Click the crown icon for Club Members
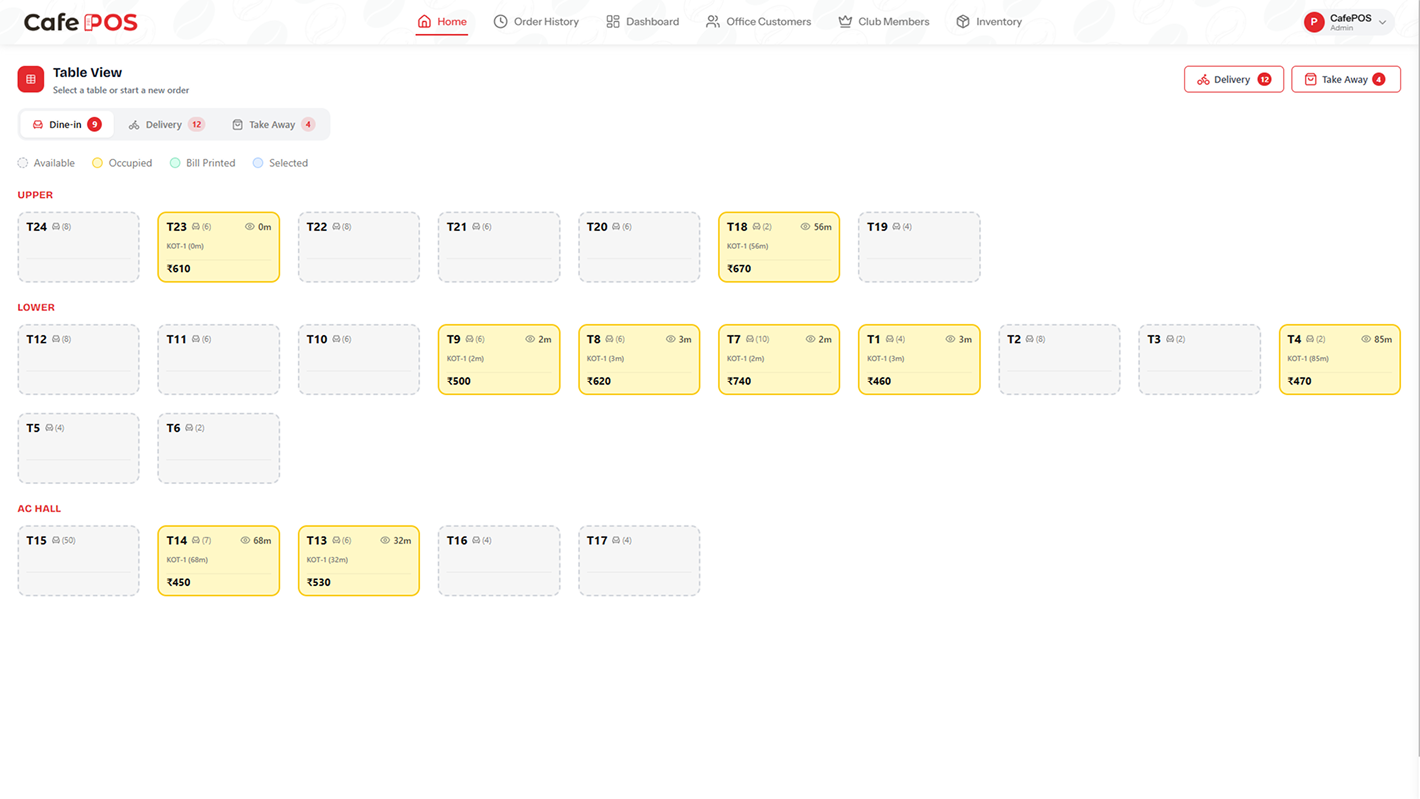This screenshot has width=1420, height=799. pos(845,21)
